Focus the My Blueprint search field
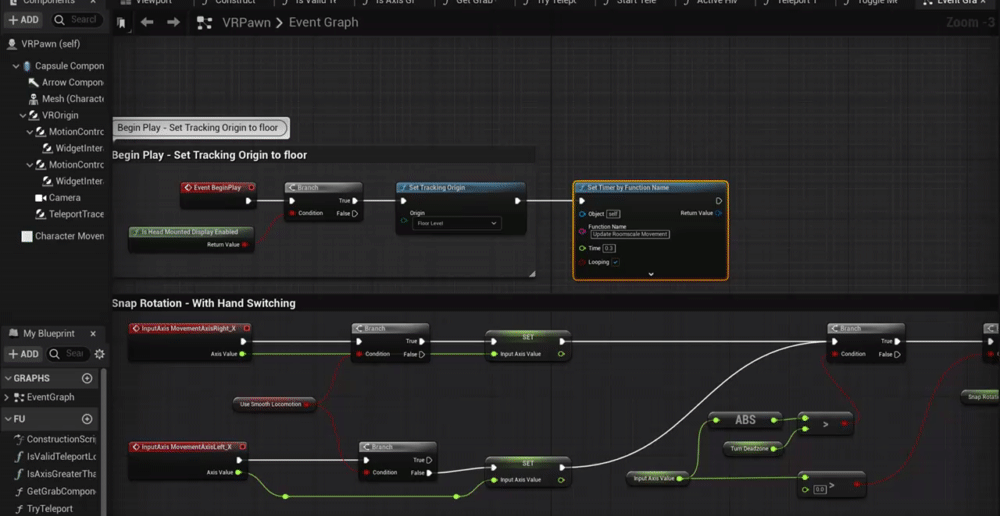 click(68, 354)
